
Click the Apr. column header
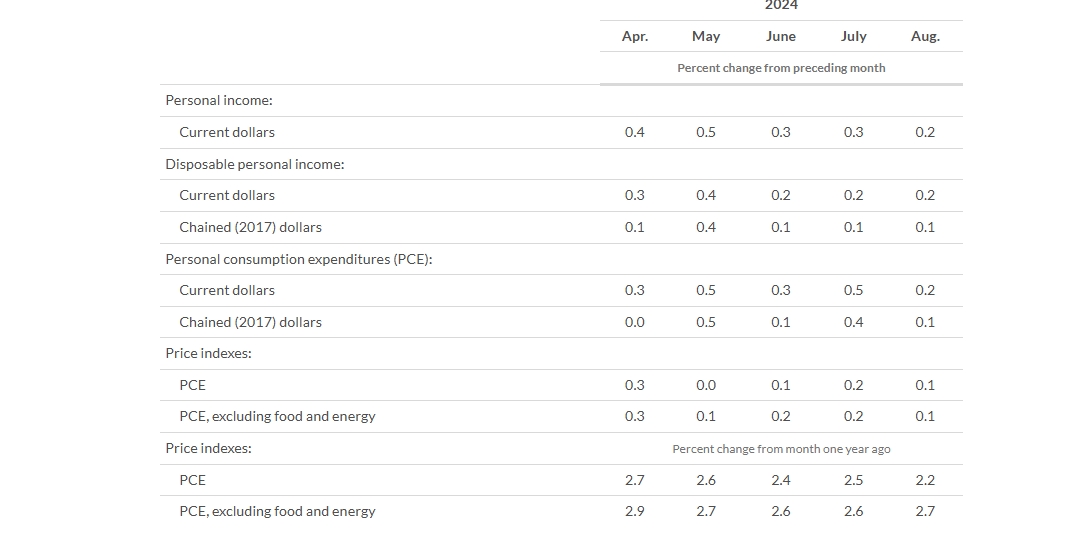coord(634,37)
